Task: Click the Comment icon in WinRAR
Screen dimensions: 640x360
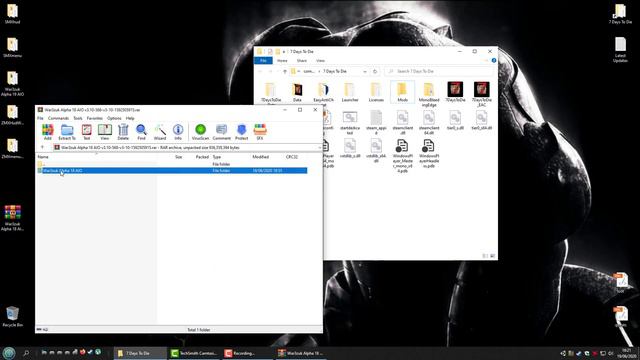Action: [x=222, y=132]
